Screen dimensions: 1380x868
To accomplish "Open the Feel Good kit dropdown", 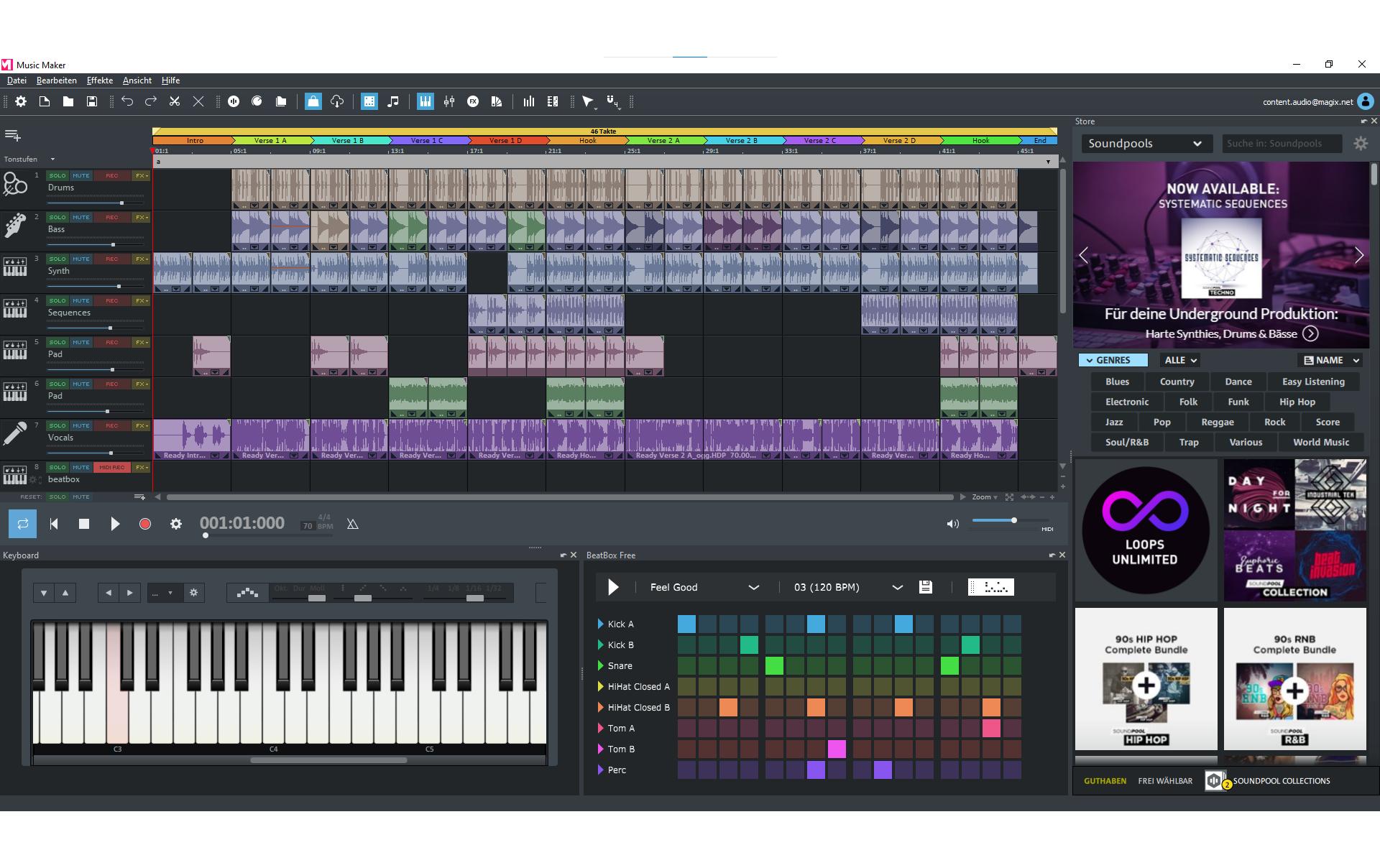I will click(704, 587).
